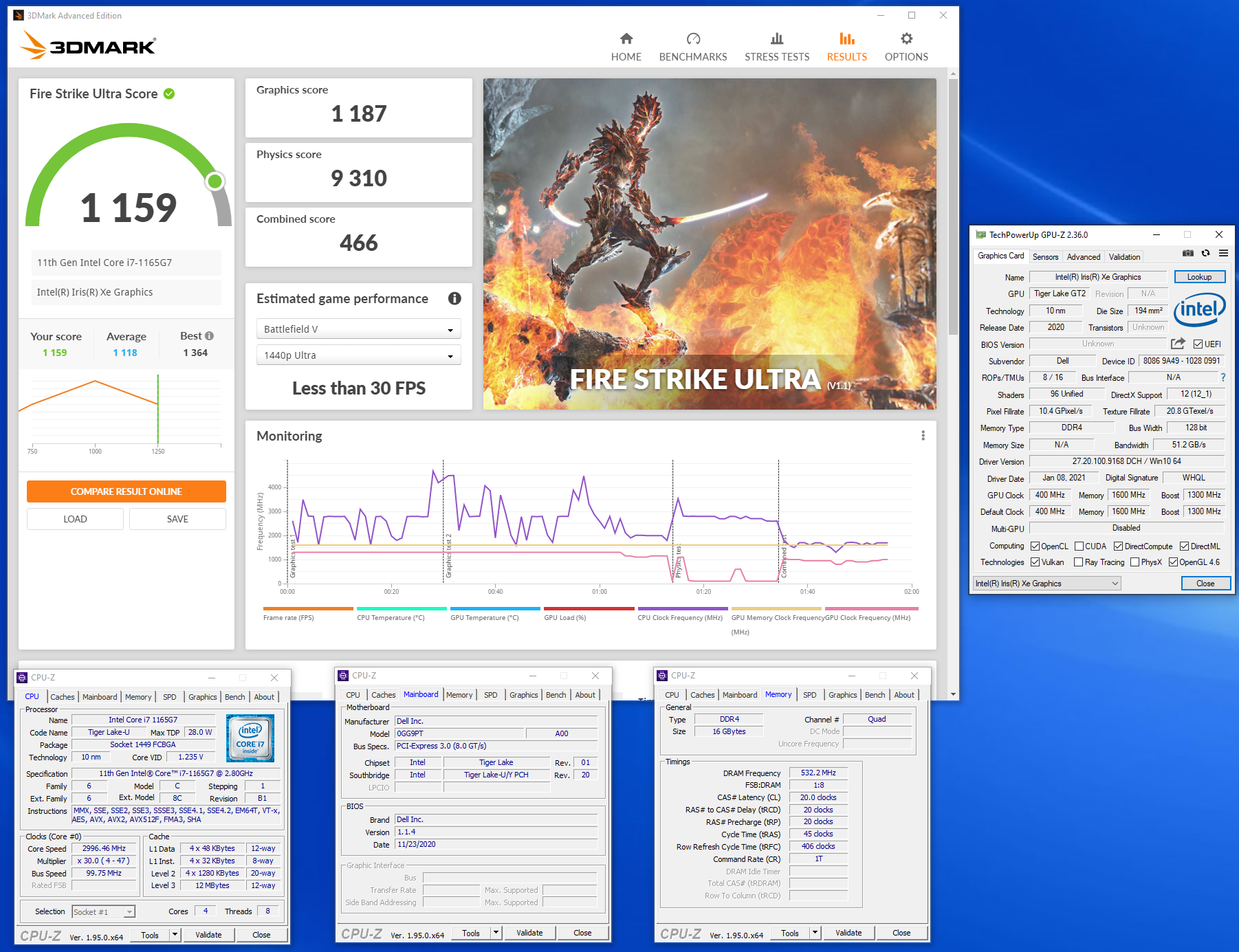Open the SPD tab in the CPU-Z Memory window
The image size is (1239, 952).
coord(810,695)
